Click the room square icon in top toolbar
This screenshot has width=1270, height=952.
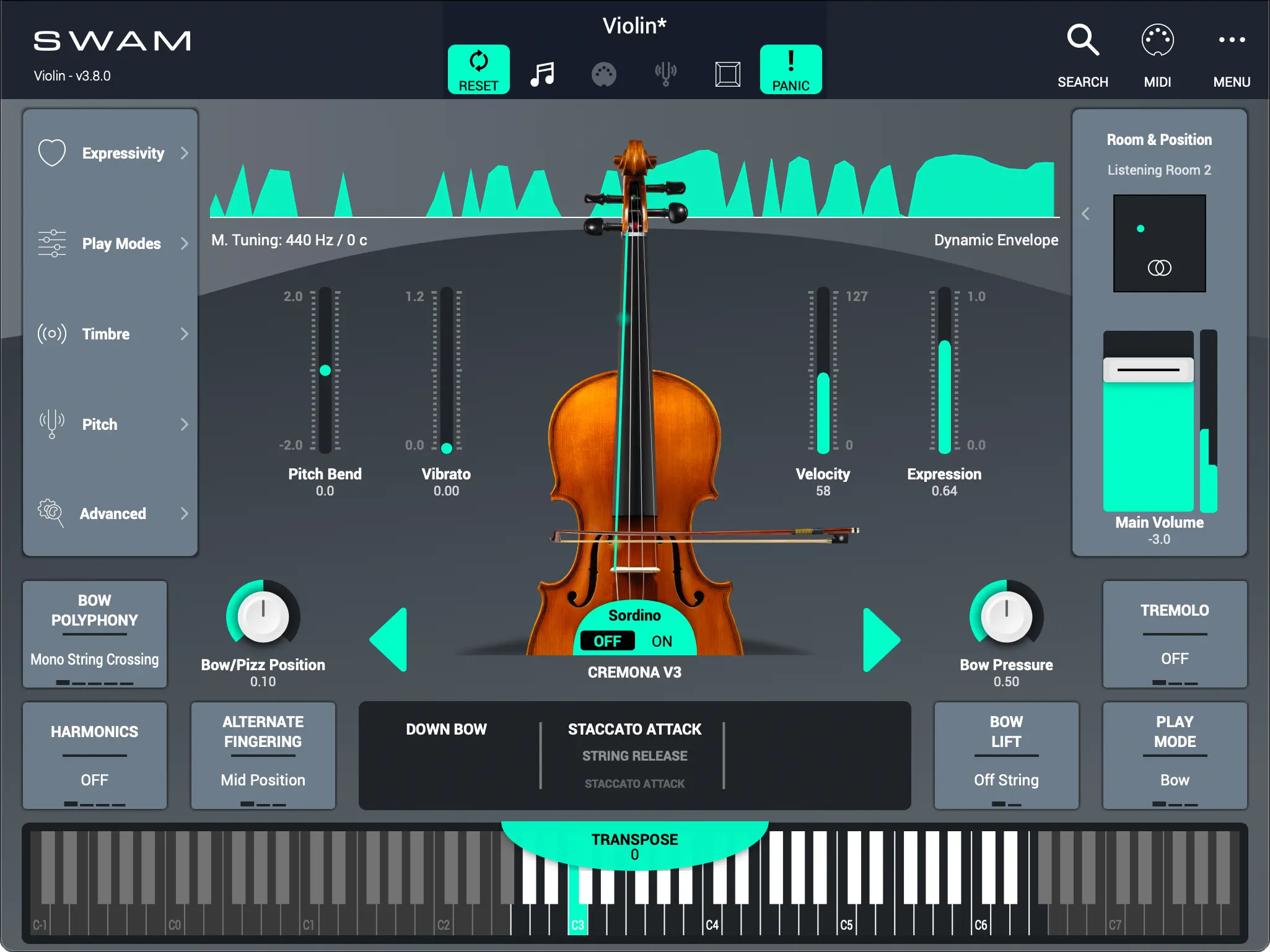(727, 74)
